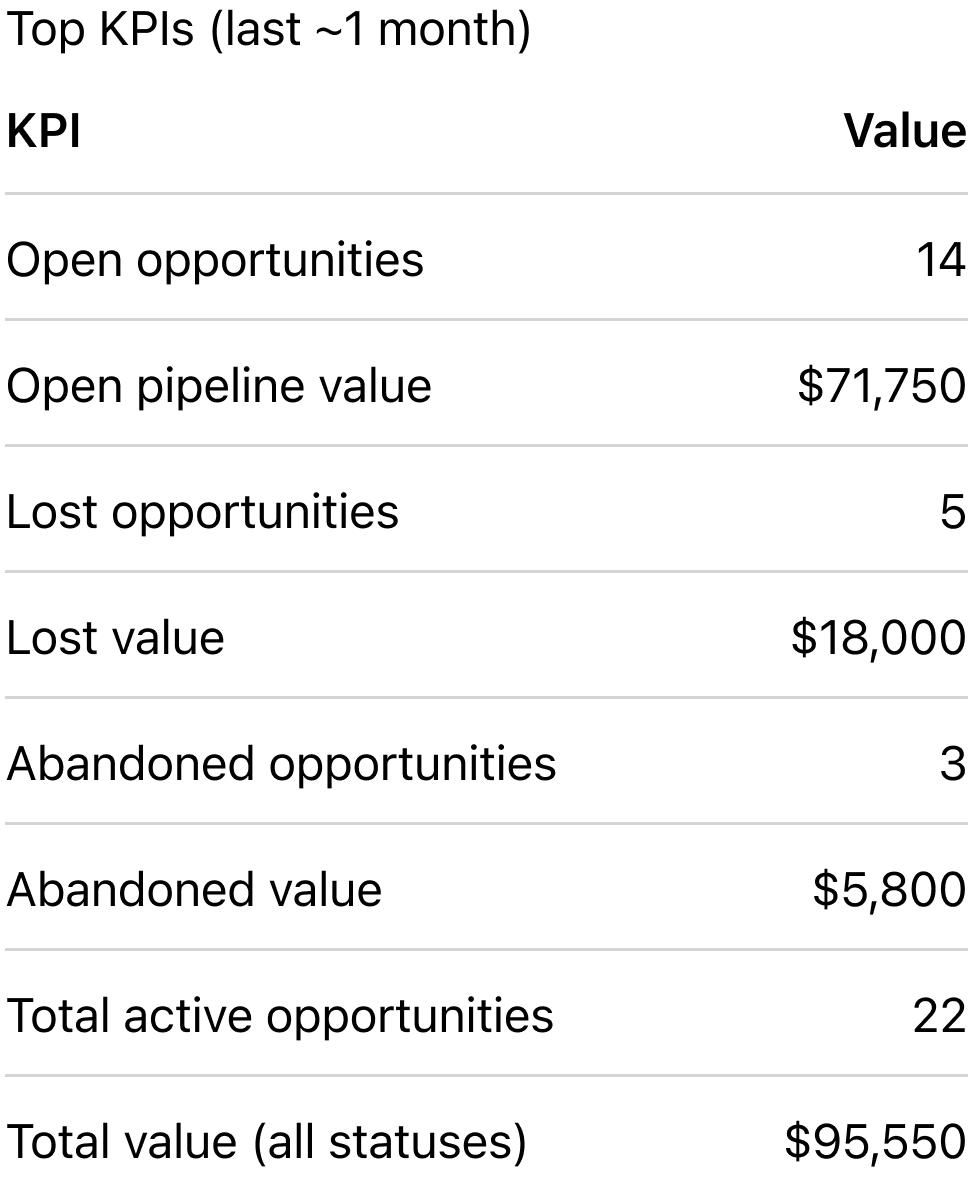Click the Lost opportunities count 5
The image size is (974, 1182).
coord(953,512)
